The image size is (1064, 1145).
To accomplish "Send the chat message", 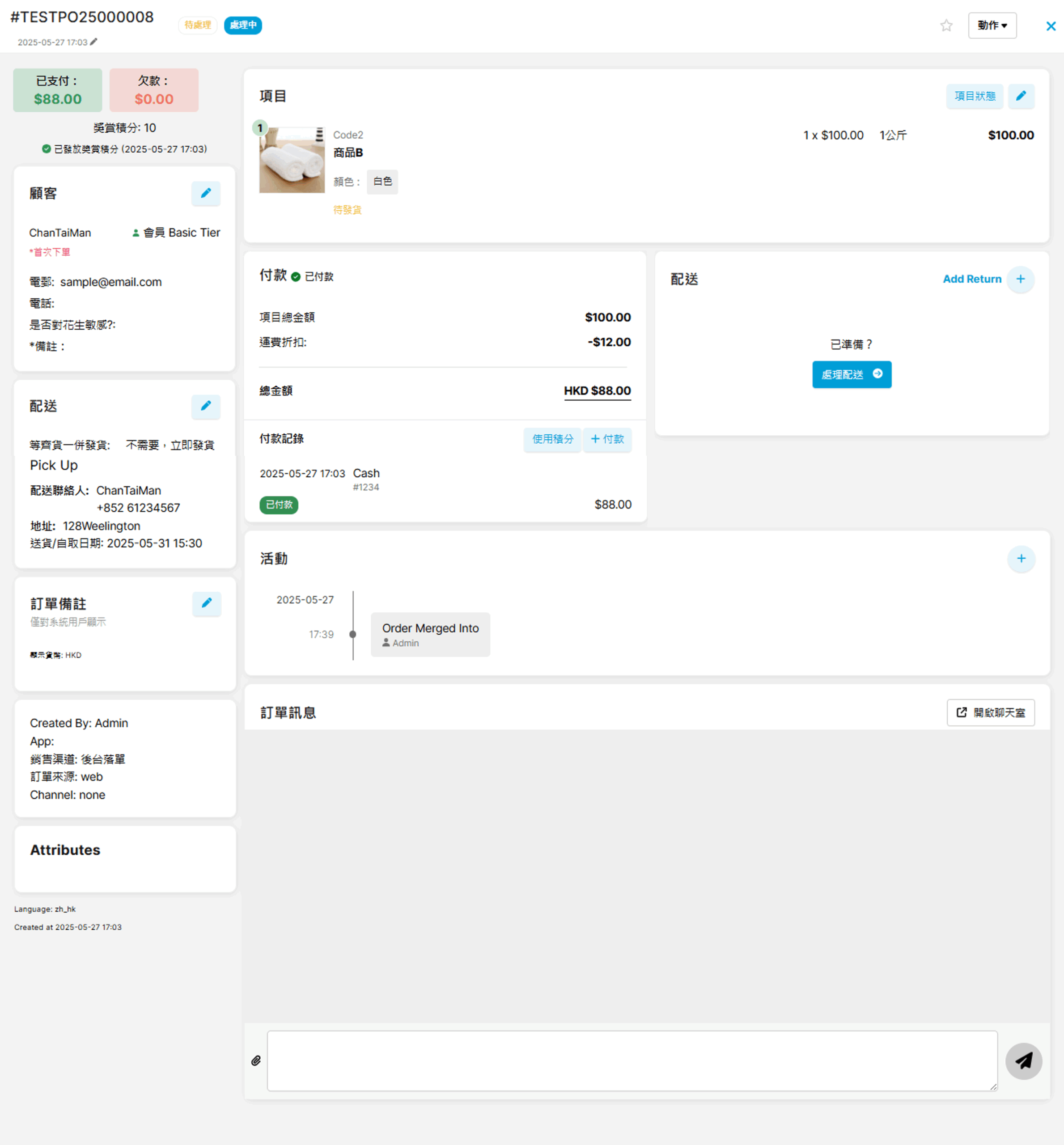I will click(1023, 1060).
